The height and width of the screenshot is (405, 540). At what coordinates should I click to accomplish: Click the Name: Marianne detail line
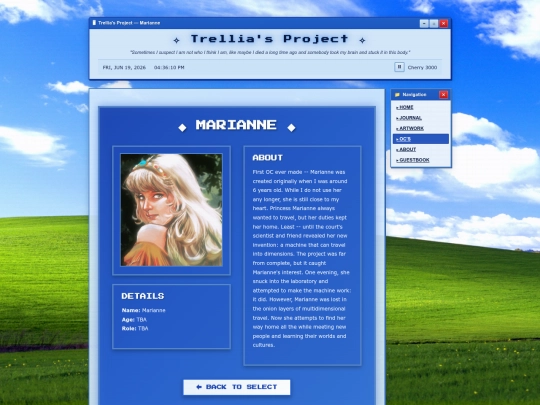pyautogui.click(x=143, y=310)
